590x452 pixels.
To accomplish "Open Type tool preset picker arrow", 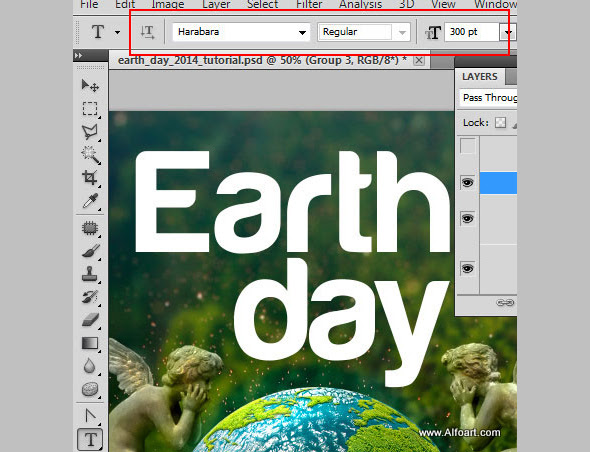I will click(117, 33).
